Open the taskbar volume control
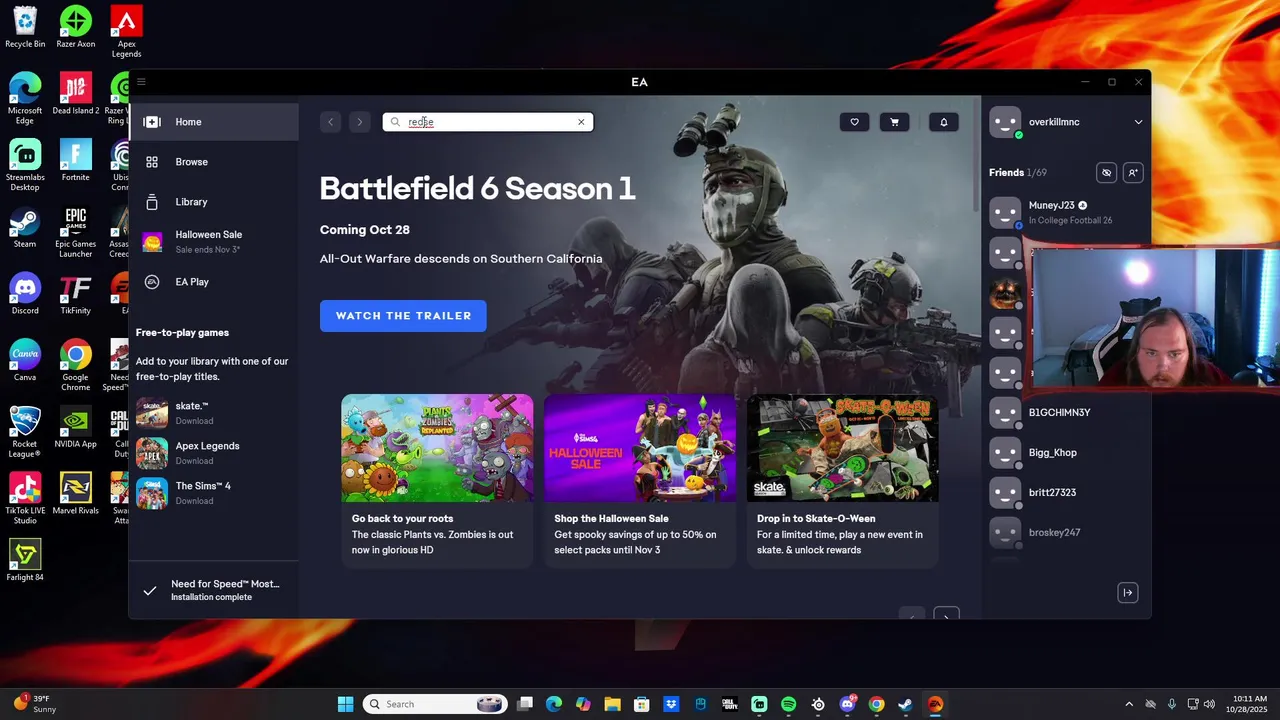Viewport: 1280px width, 720px height. tap(1209, 704)
